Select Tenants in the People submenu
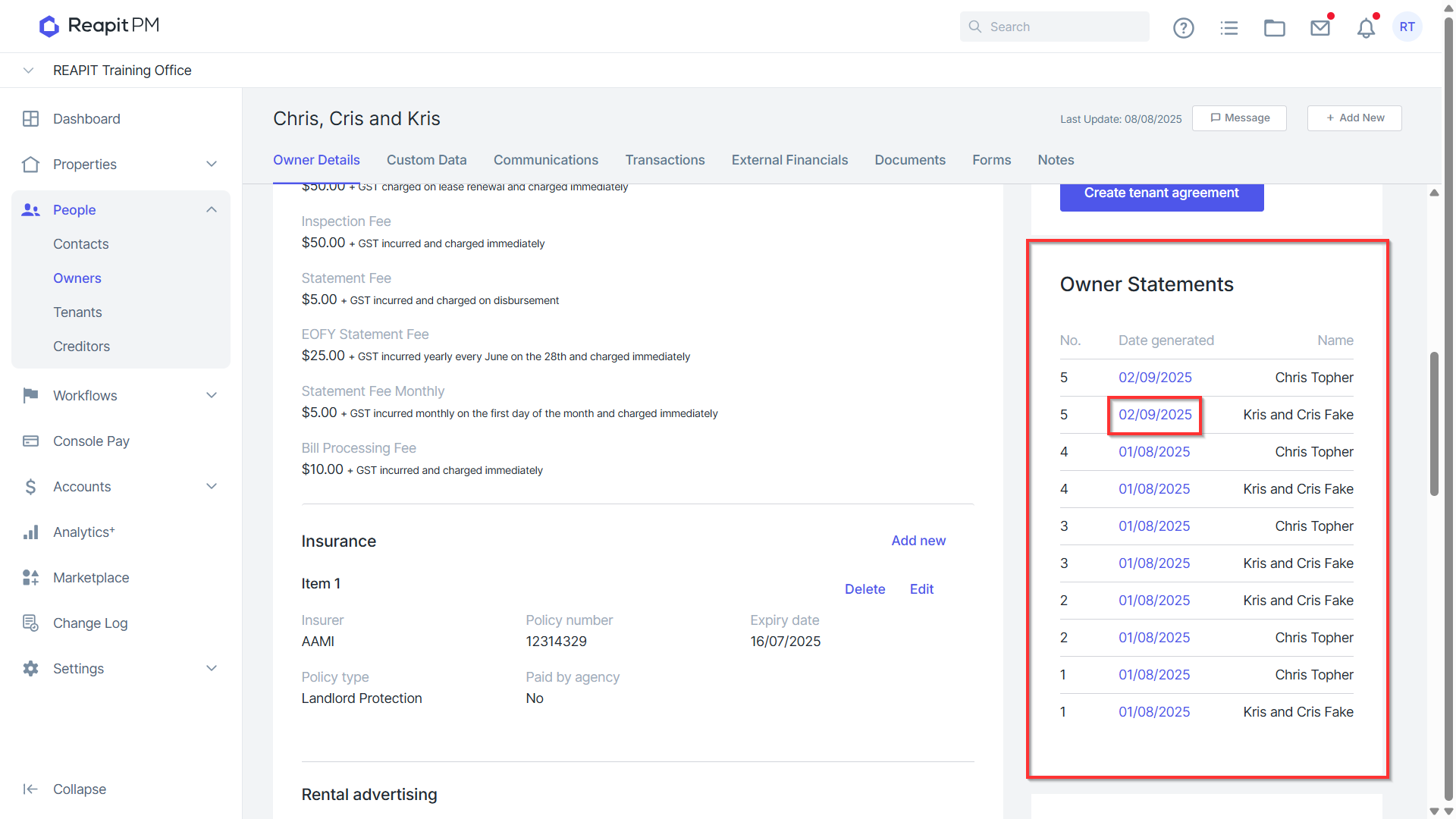Screen dimensions: 1456x819 77,312
